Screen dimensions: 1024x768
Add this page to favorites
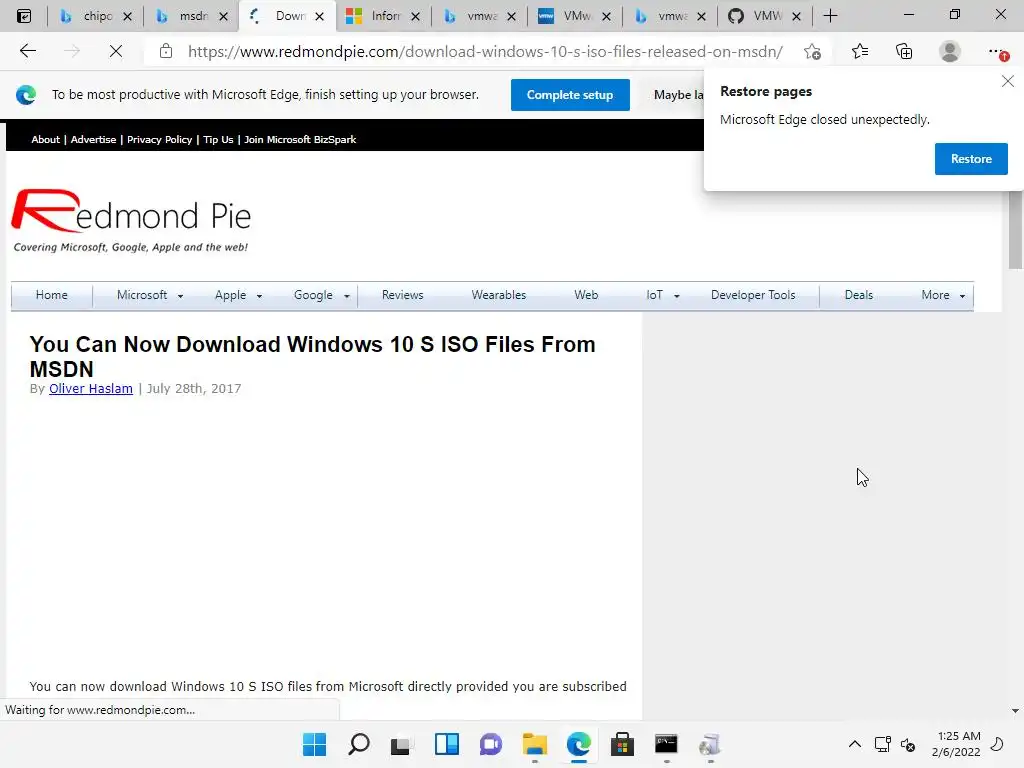(x=812, y=52)
